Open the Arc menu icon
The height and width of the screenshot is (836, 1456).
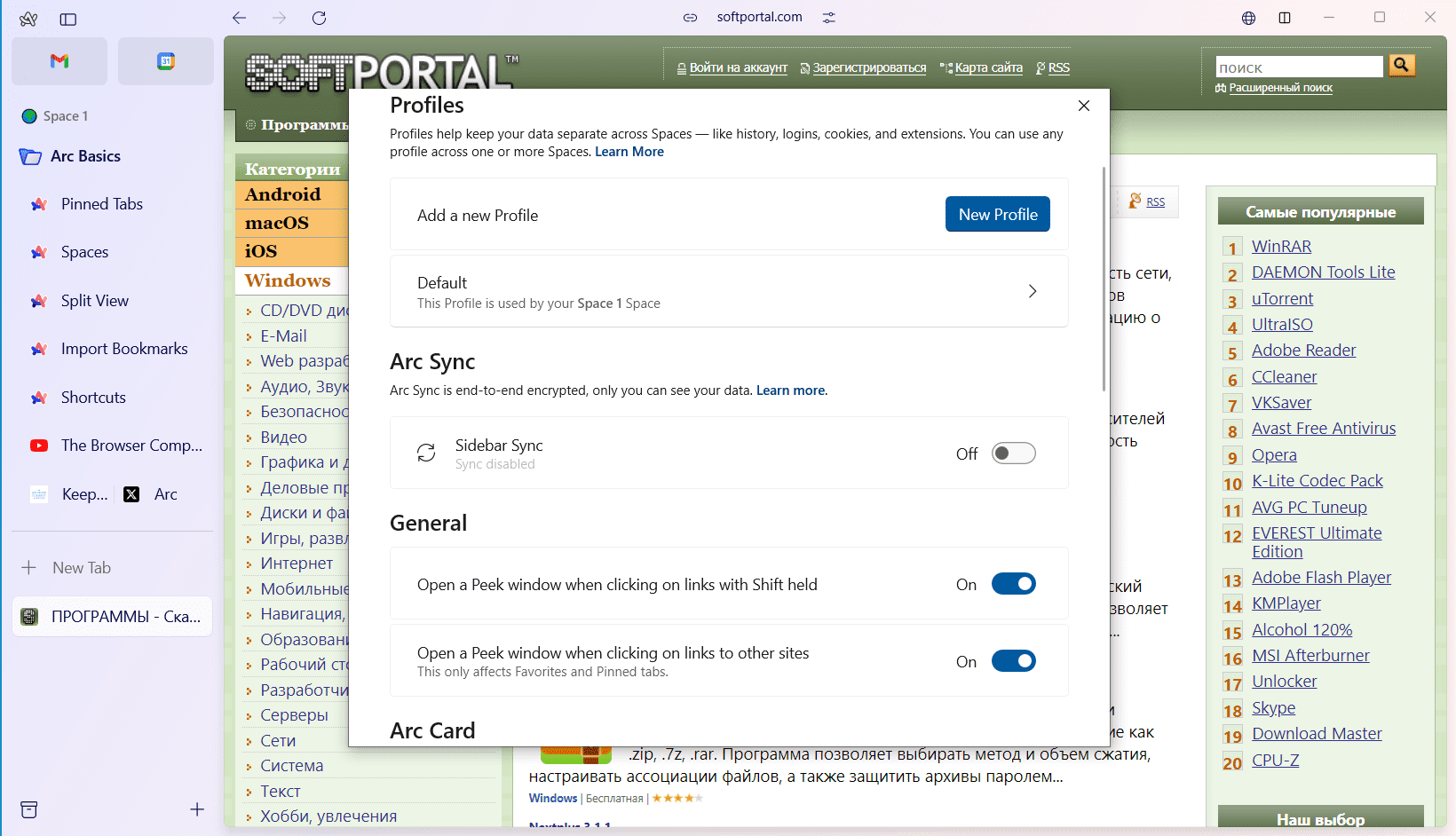click(x=28, y=19)
